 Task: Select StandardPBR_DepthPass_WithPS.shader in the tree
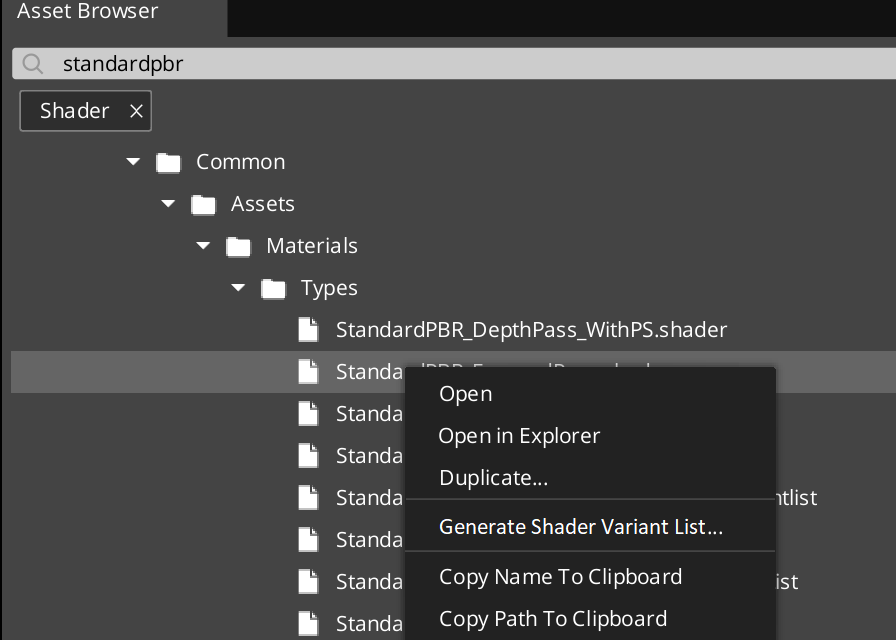[531, 329]
